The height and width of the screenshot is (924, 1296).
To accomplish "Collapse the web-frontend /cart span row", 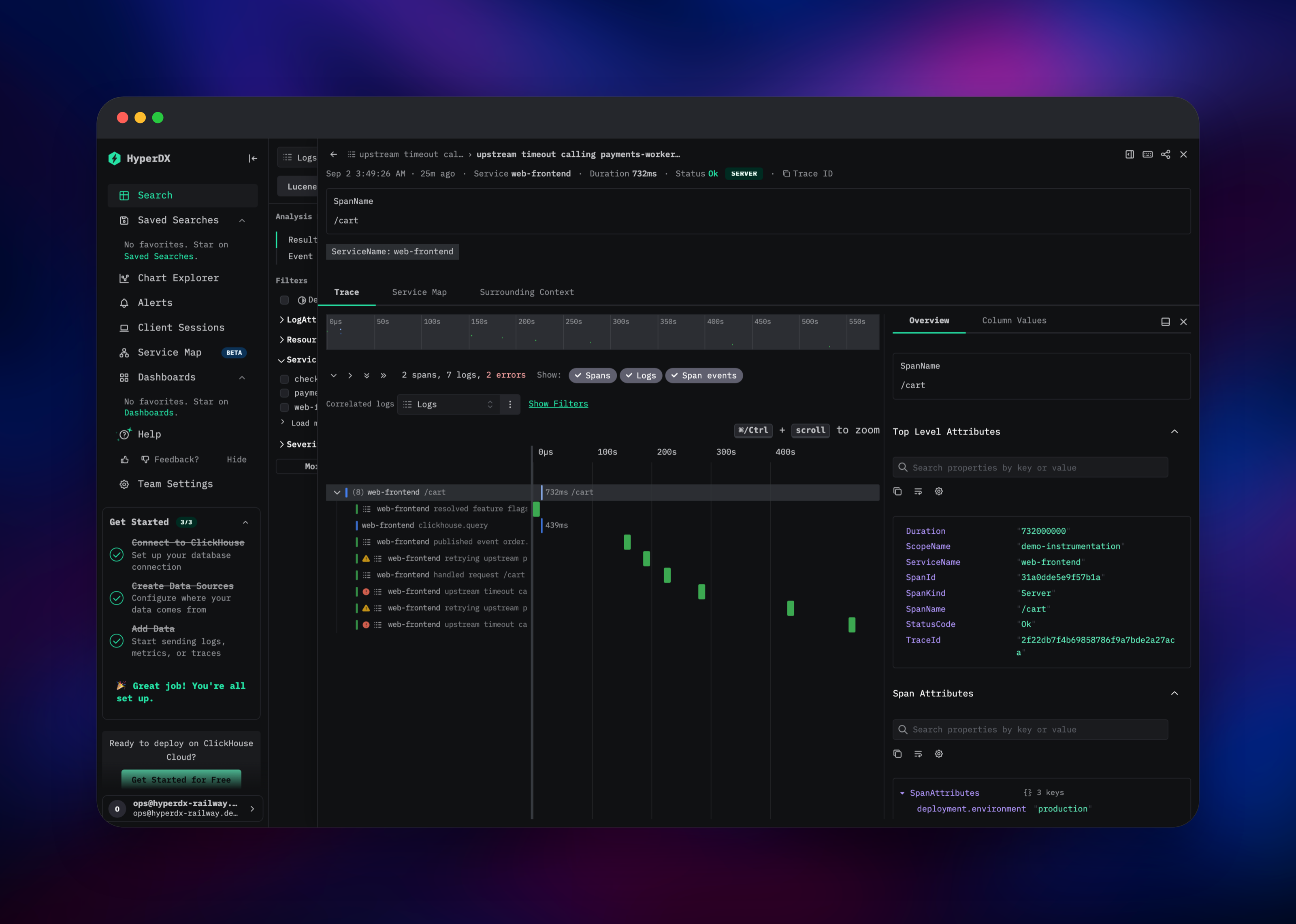I will pos(337,492).
